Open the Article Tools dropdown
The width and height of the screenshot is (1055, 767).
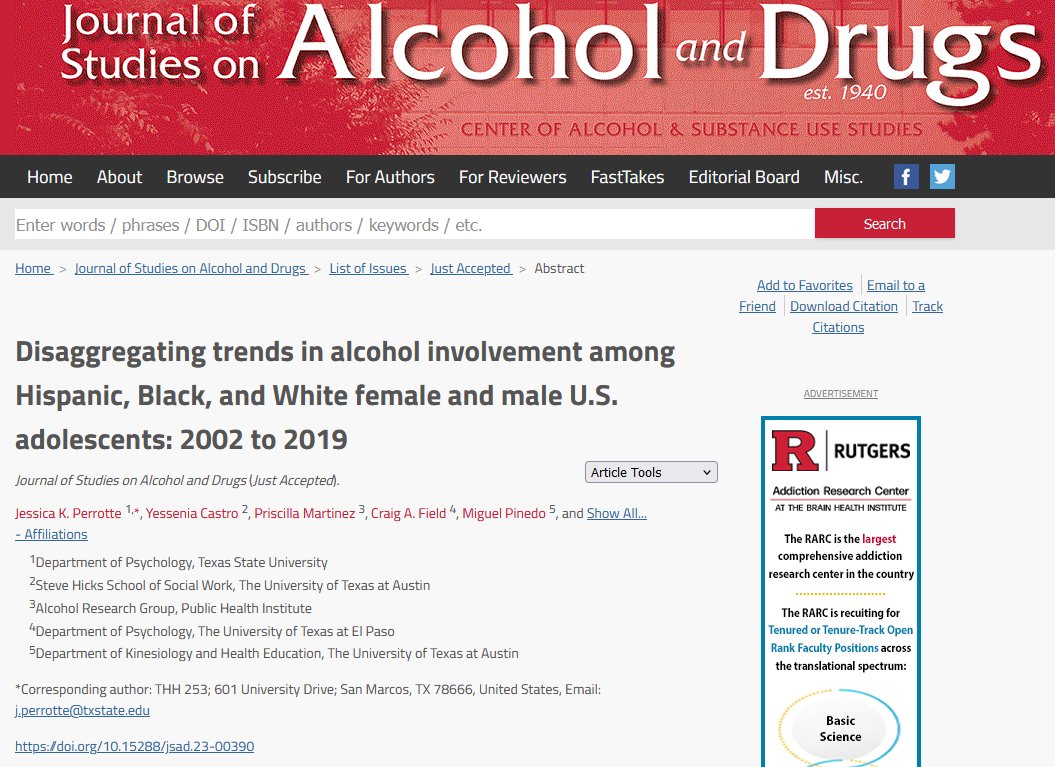coord(651,472)
